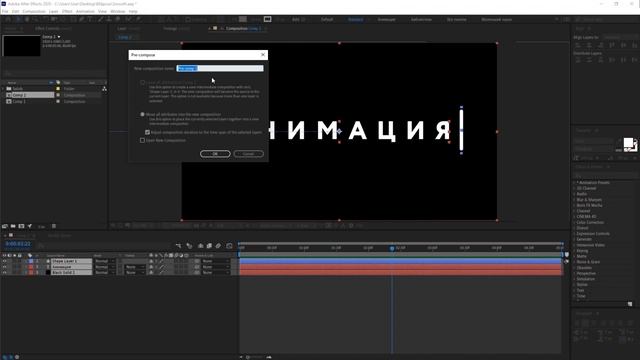Click the Comp 1 project thumbnail
This screenshot has width=640, height=360.
pos(21,45)
